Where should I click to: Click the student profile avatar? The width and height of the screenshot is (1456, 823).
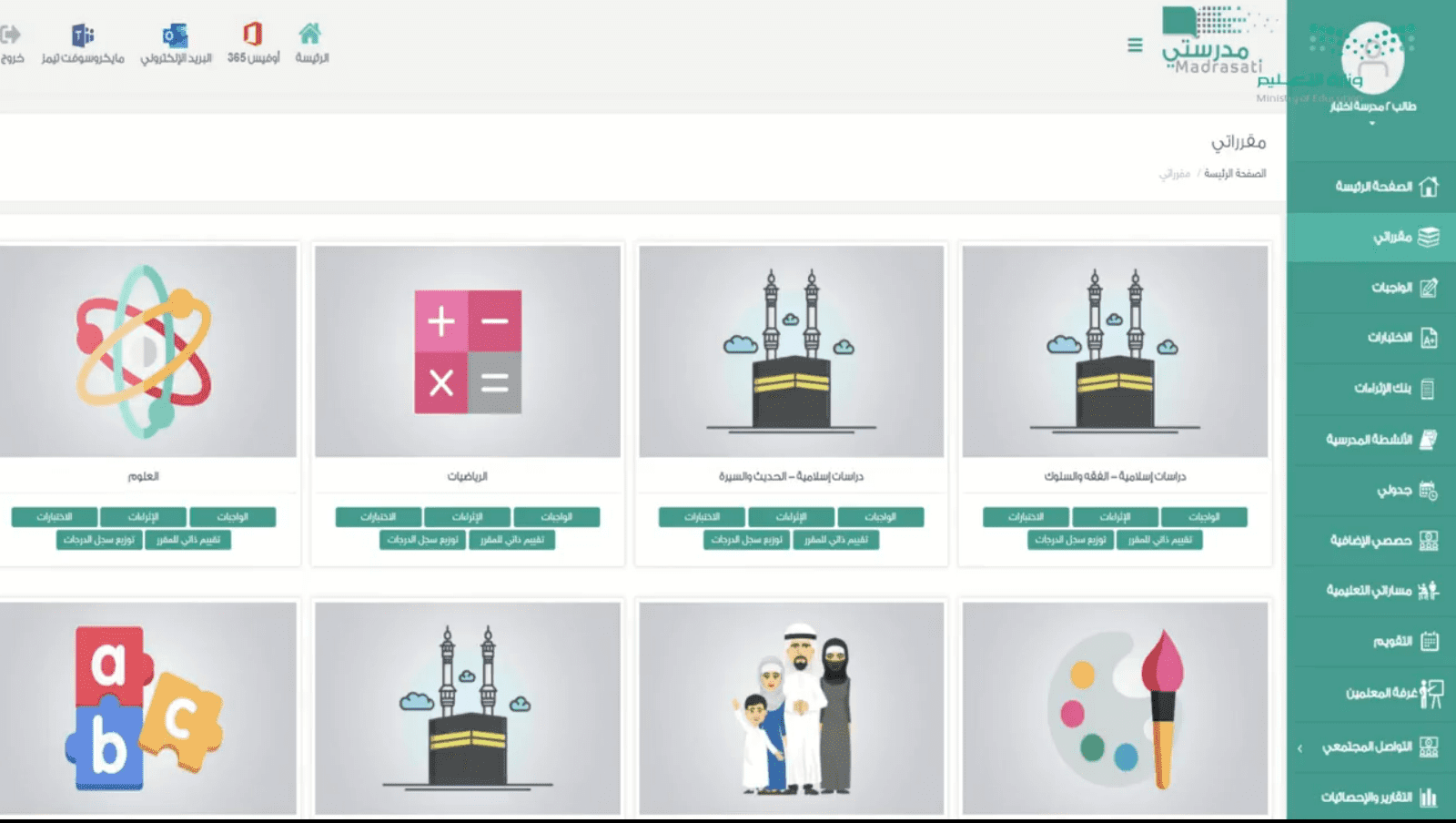(x=1372, y=58)
